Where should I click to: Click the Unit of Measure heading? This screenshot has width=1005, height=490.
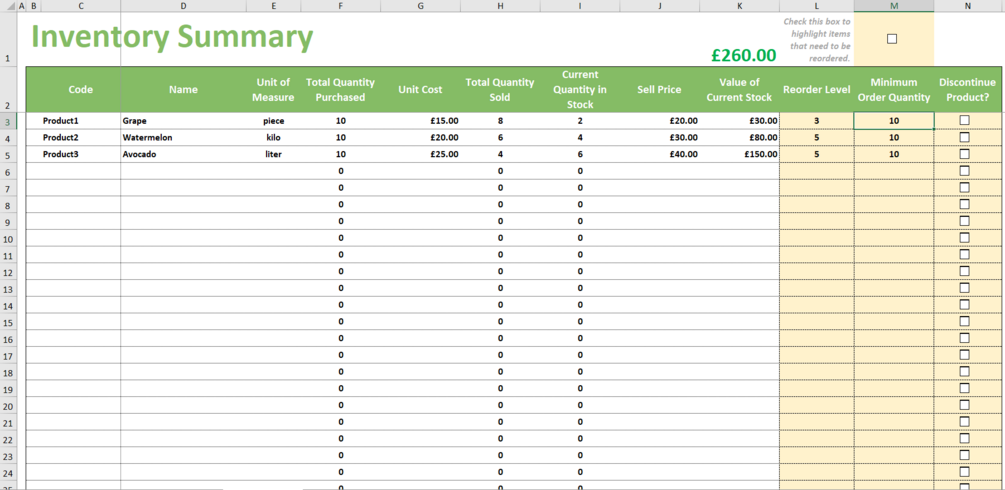(274, 90)
